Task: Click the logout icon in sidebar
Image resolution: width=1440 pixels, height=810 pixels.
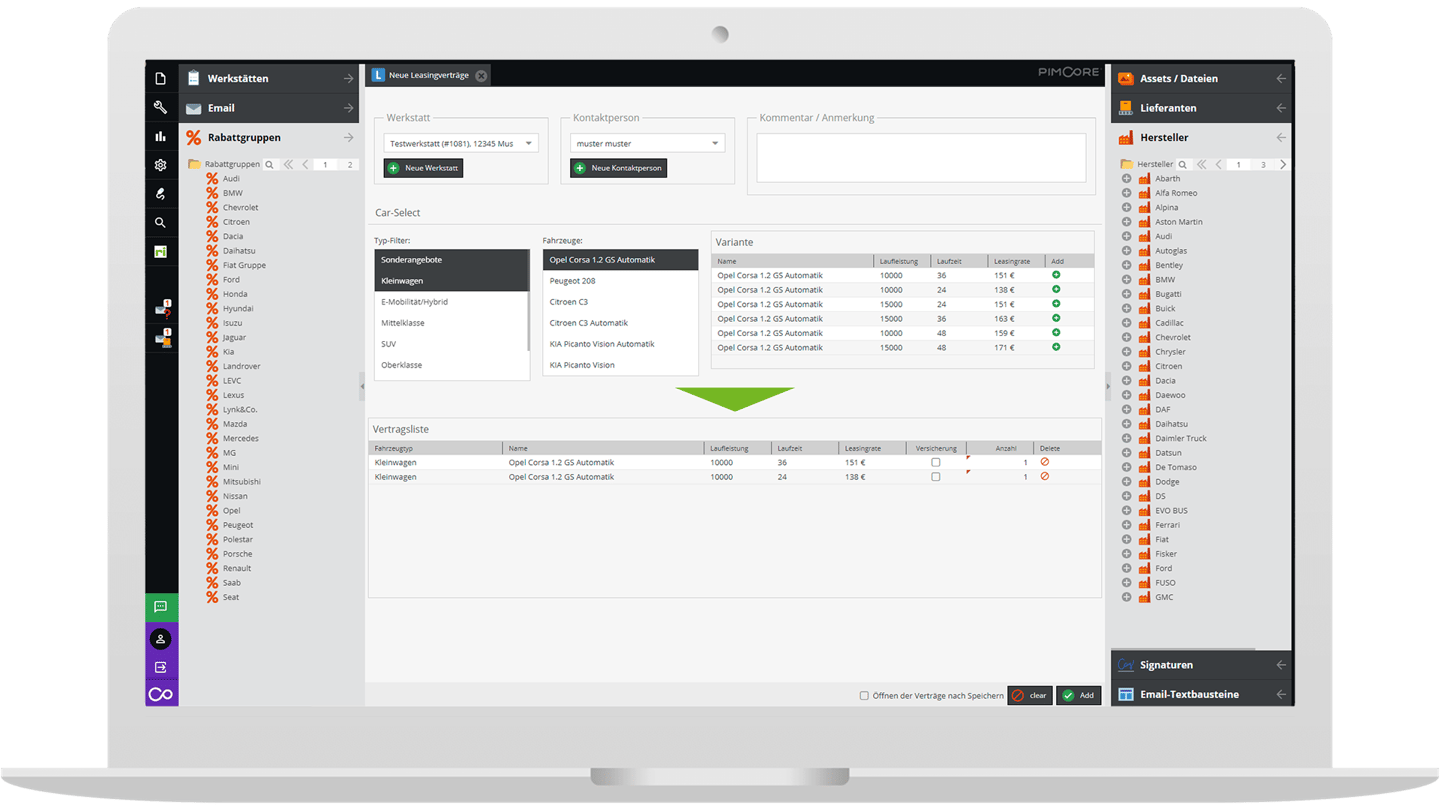Action: 161,667
